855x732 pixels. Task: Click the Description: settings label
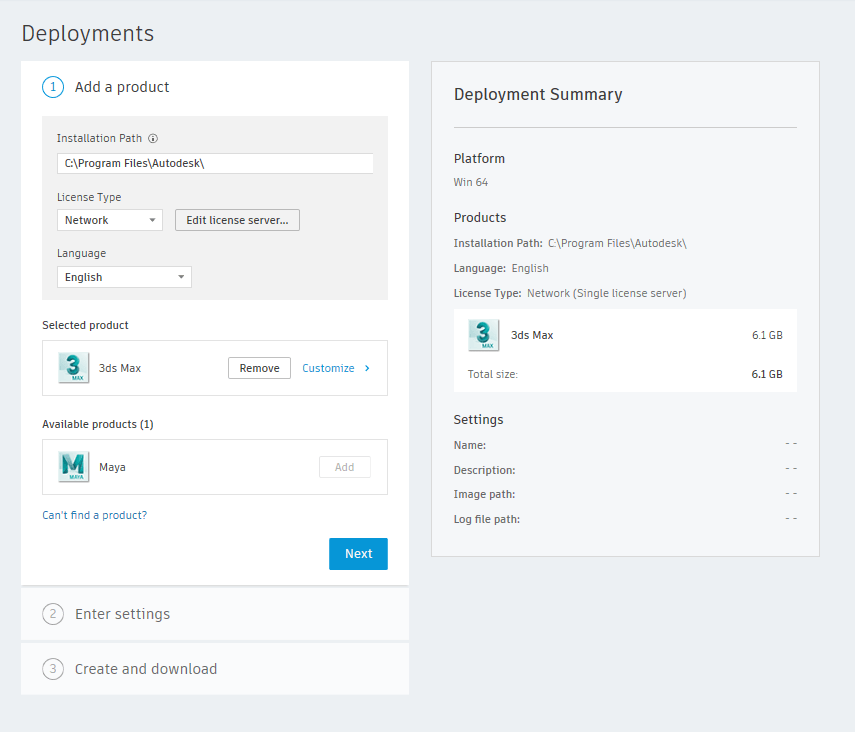pyautogui.click(x=484, y=470)
